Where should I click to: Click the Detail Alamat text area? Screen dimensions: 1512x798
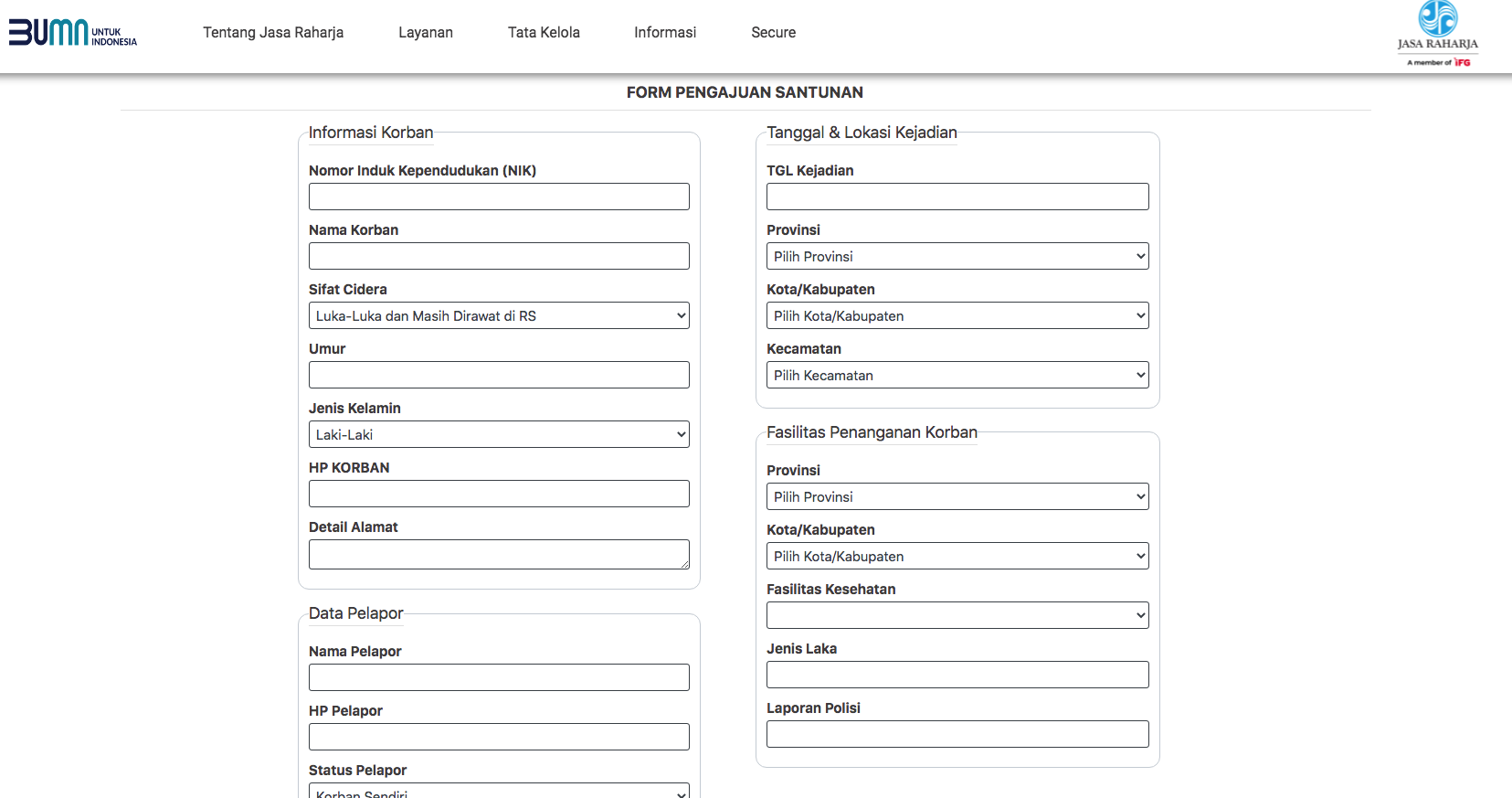coord(499,554)
